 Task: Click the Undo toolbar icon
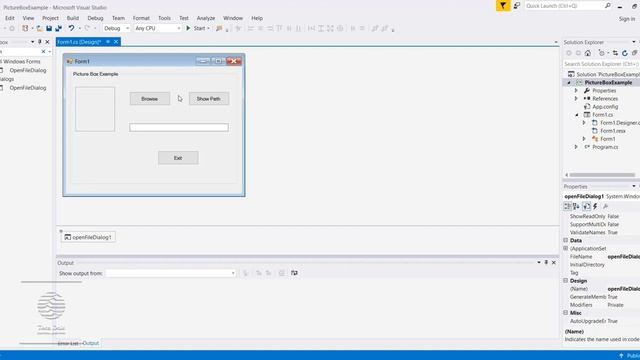click(x=71, y=28)
